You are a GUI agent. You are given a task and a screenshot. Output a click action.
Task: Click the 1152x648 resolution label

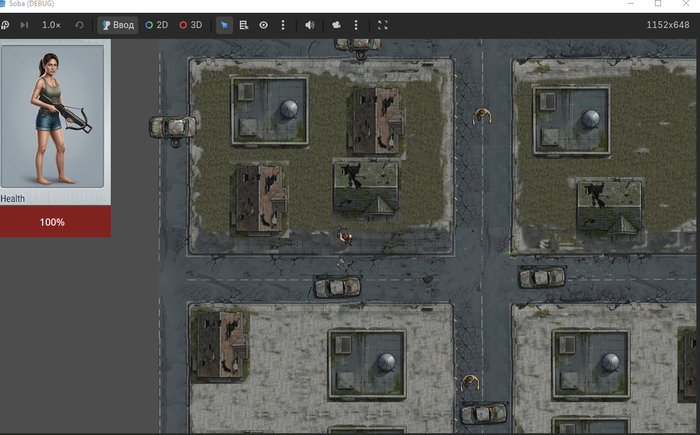(x=667, y=25)
